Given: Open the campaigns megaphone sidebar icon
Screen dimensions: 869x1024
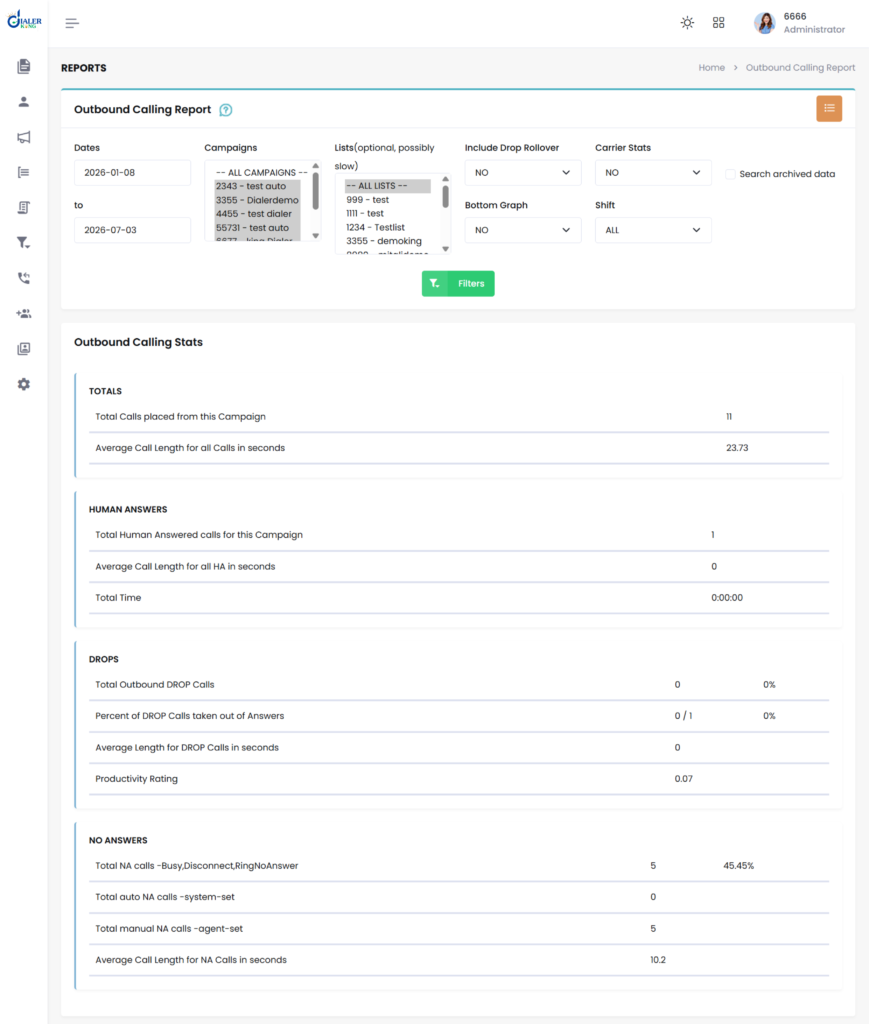Looking at the screenshot, I should (x=24, y=136).
